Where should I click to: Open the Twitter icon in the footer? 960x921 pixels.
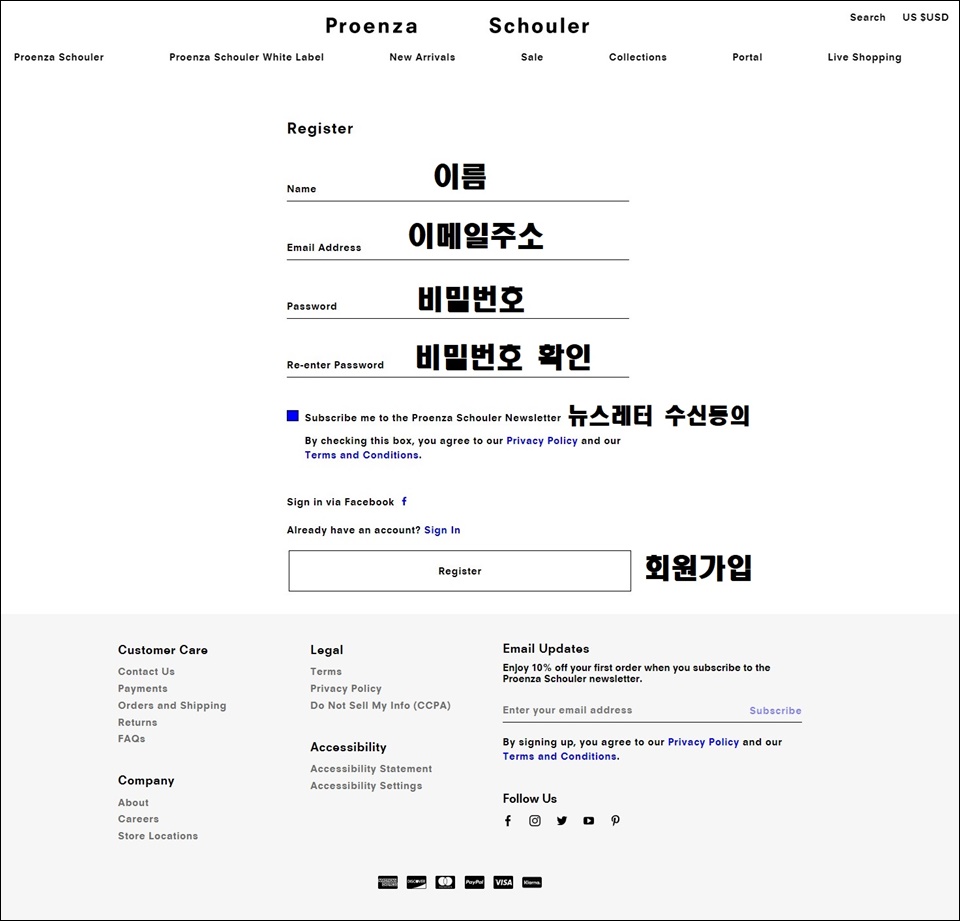[561, 821]
